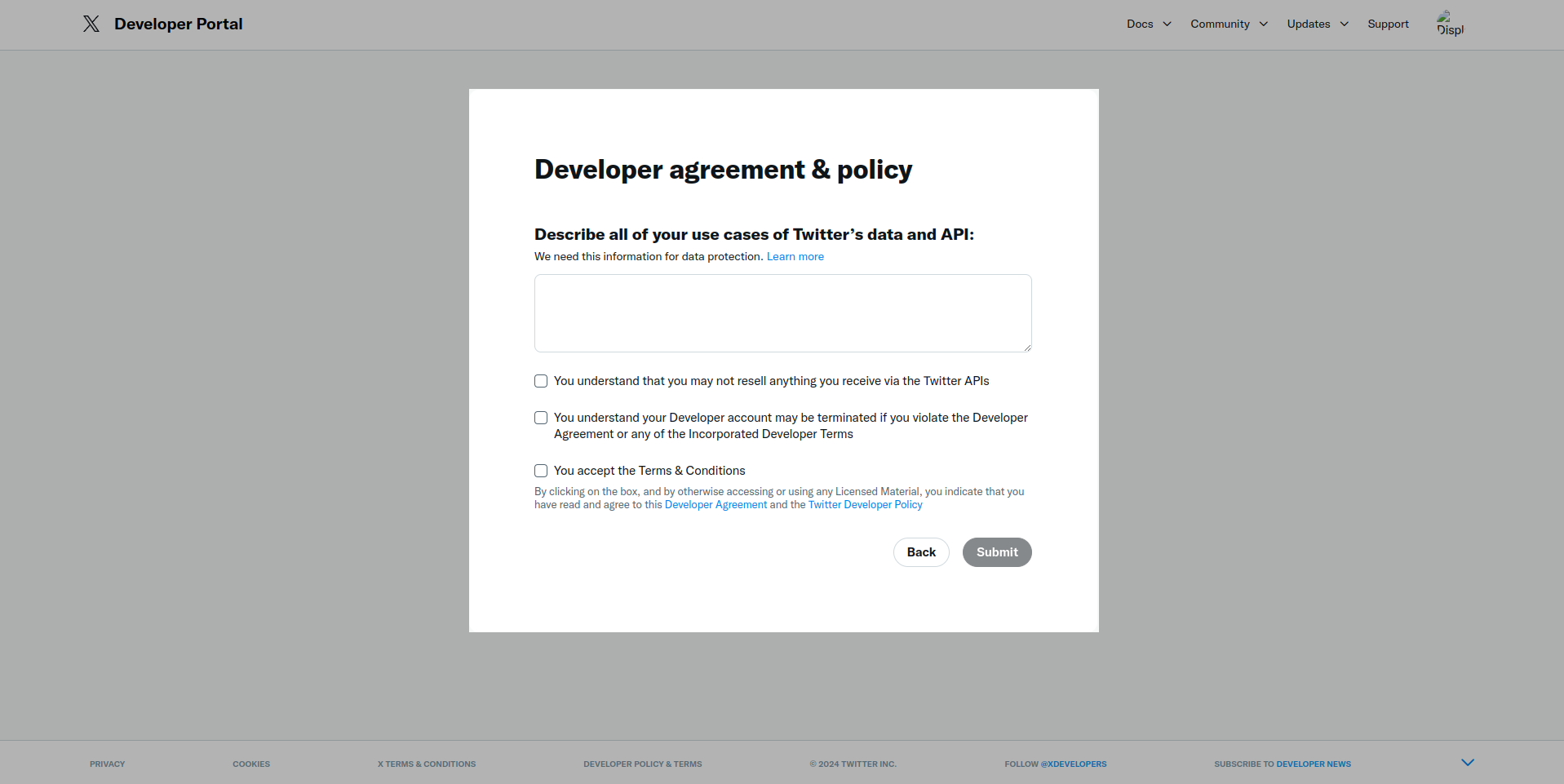Click the Developer agreement & policy heading
This screenshot has height=784, width=1564.
723,170
